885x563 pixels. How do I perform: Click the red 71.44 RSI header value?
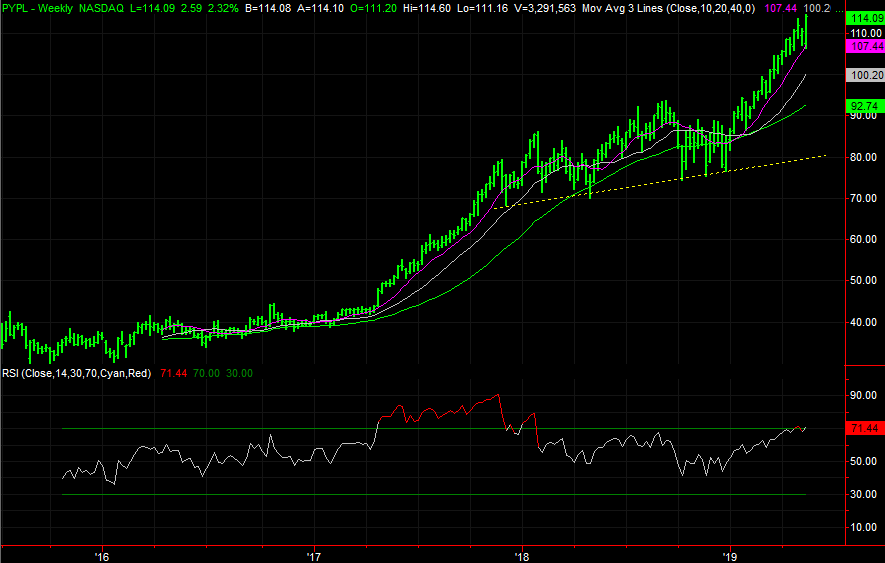pos(173,373)
